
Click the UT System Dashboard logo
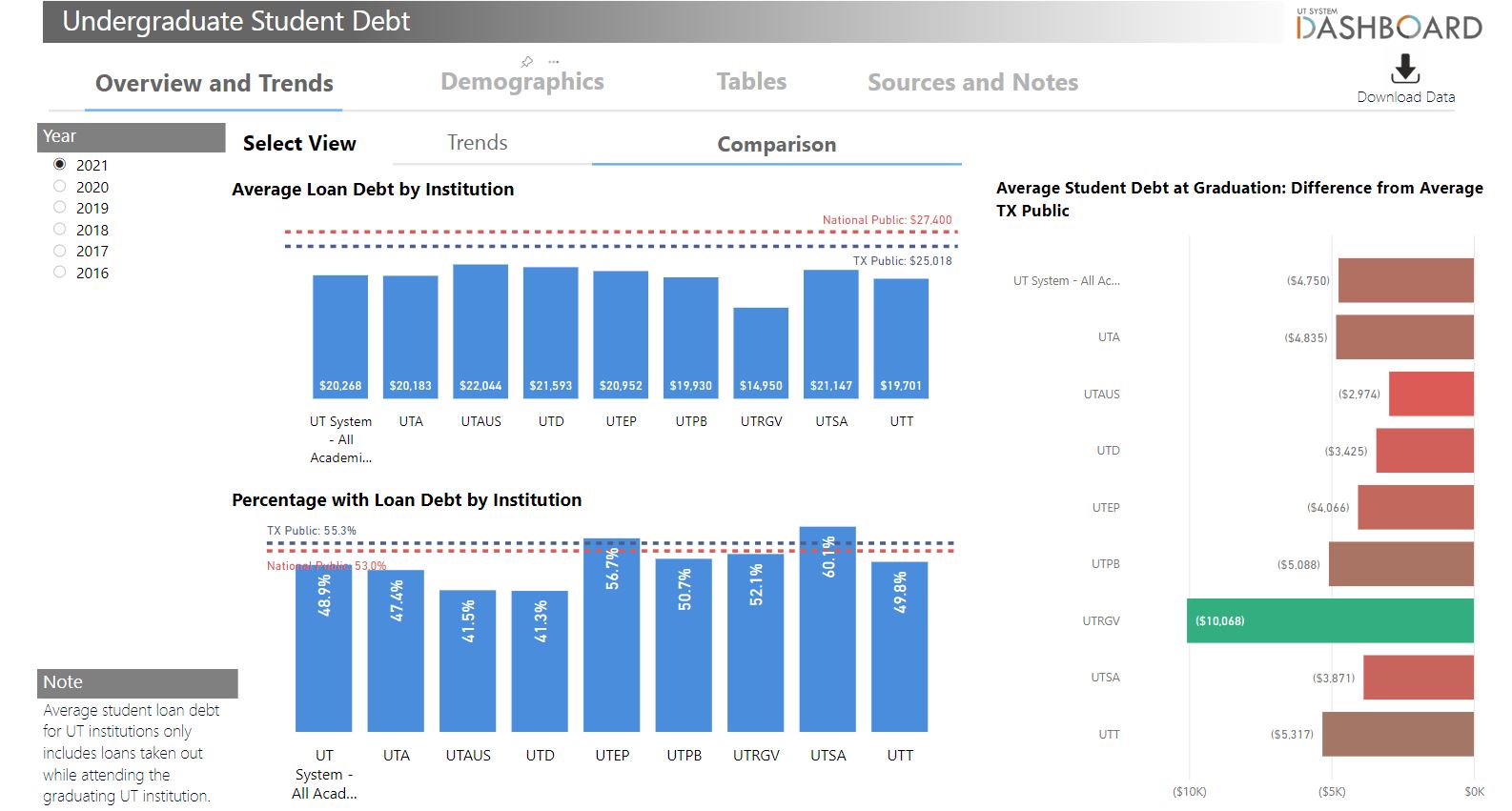click(1389, 24)
